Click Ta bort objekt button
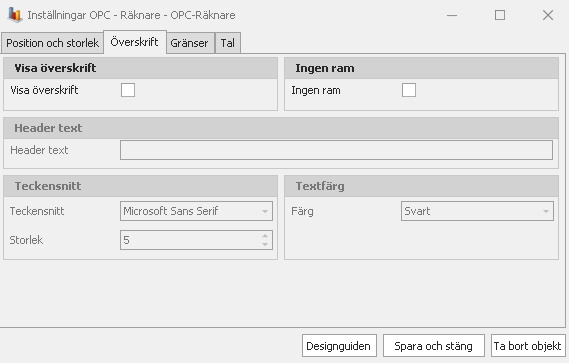 (x=528, y=346)
